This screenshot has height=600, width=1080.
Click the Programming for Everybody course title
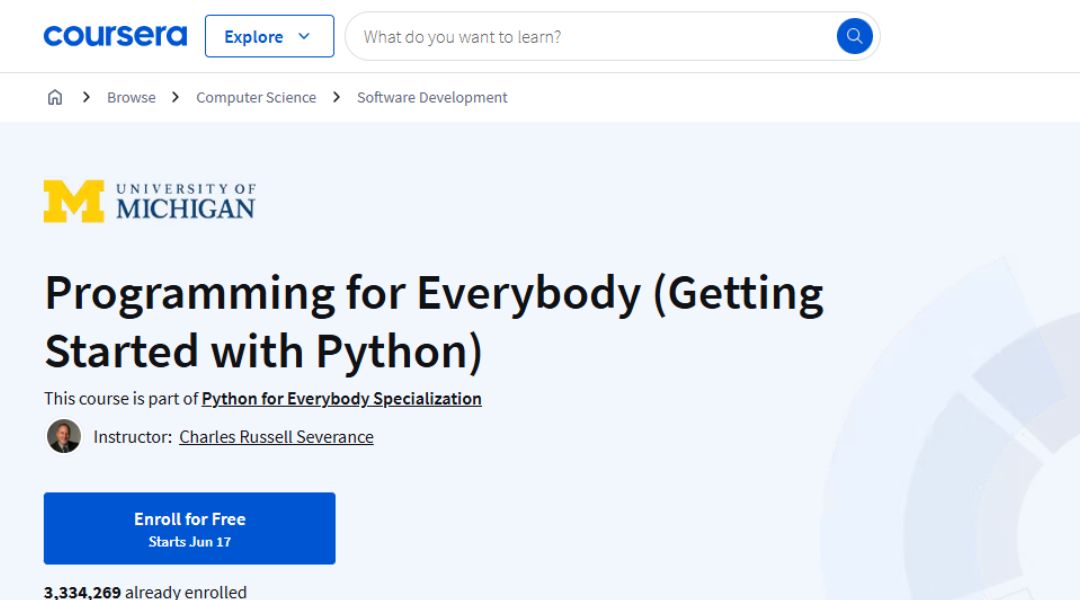pyautogui.click(x=433, y=321)
